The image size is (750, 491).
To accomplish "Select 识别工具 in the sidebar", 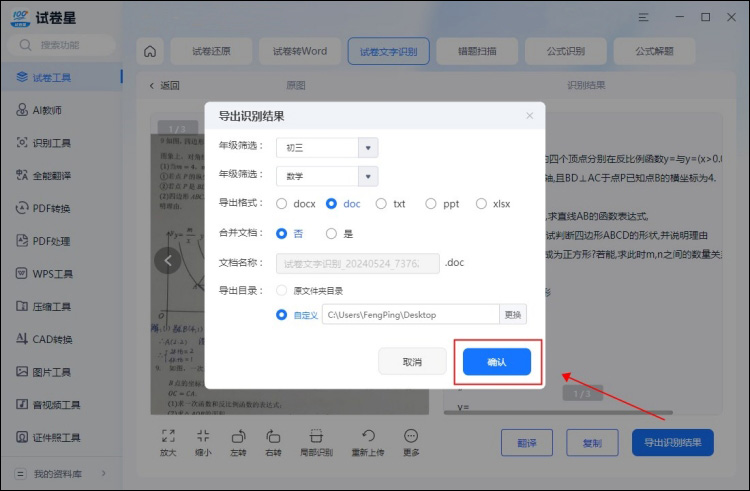I will tap(61, 142).
